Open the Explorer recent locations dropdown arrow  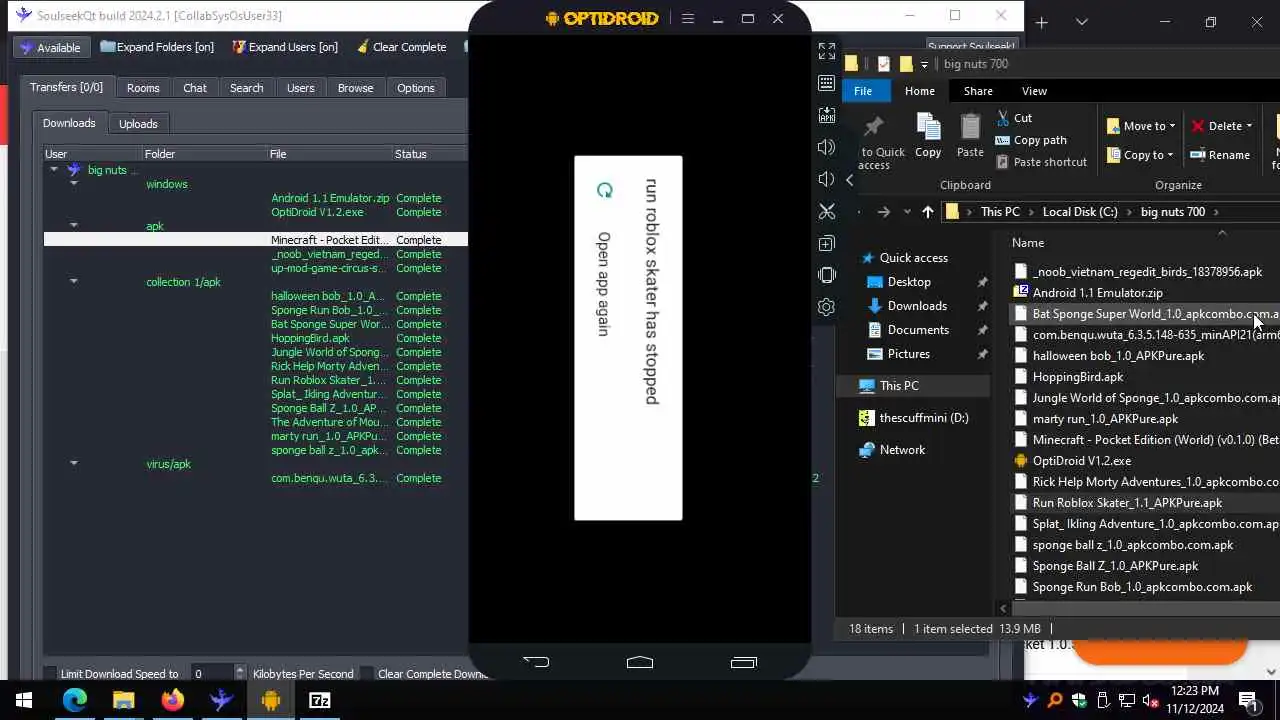coord(907,212)
